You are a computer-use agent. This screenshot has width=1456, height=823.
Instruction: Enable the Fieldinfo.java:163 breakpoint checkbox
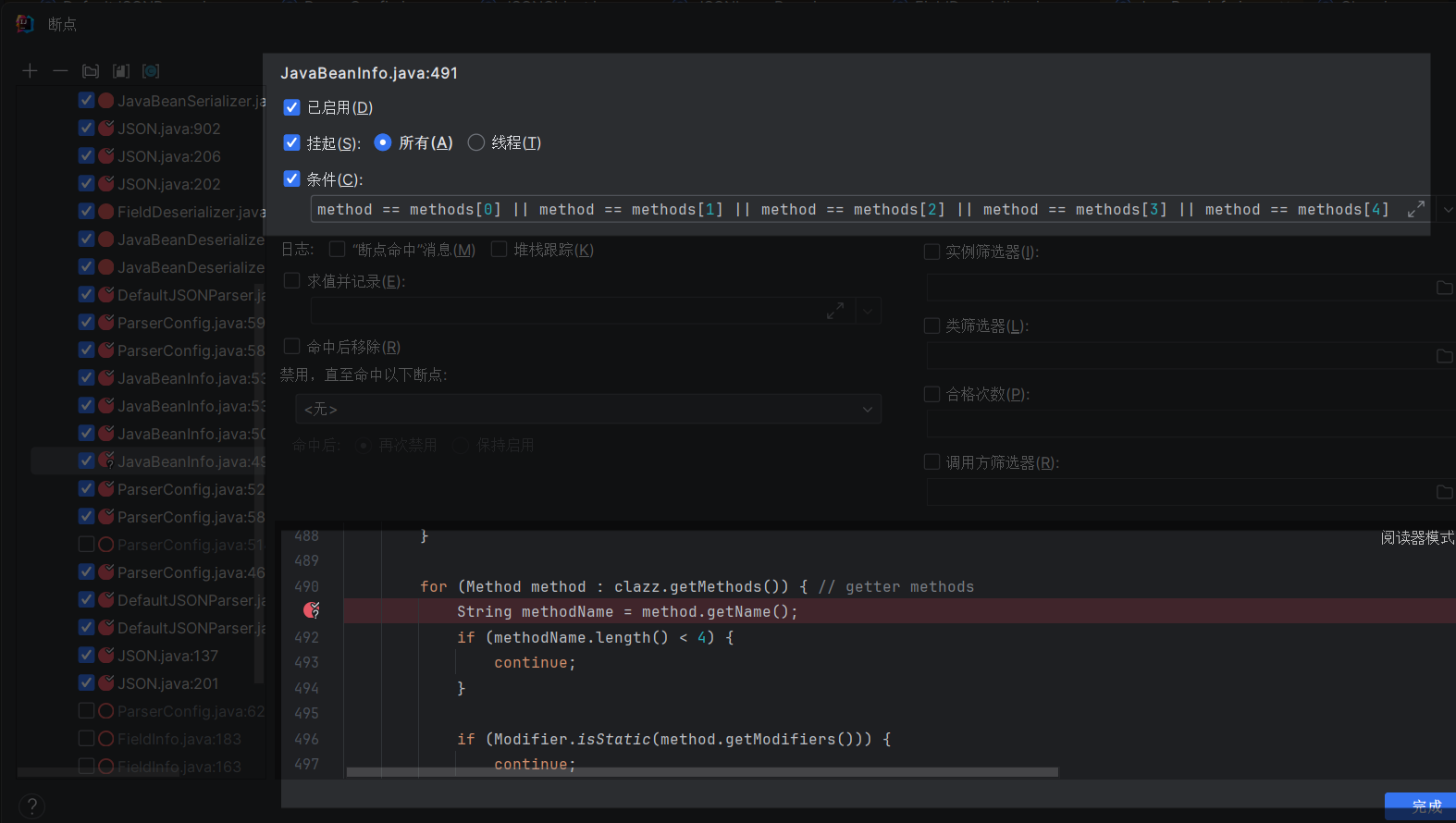tap(87, 766)
